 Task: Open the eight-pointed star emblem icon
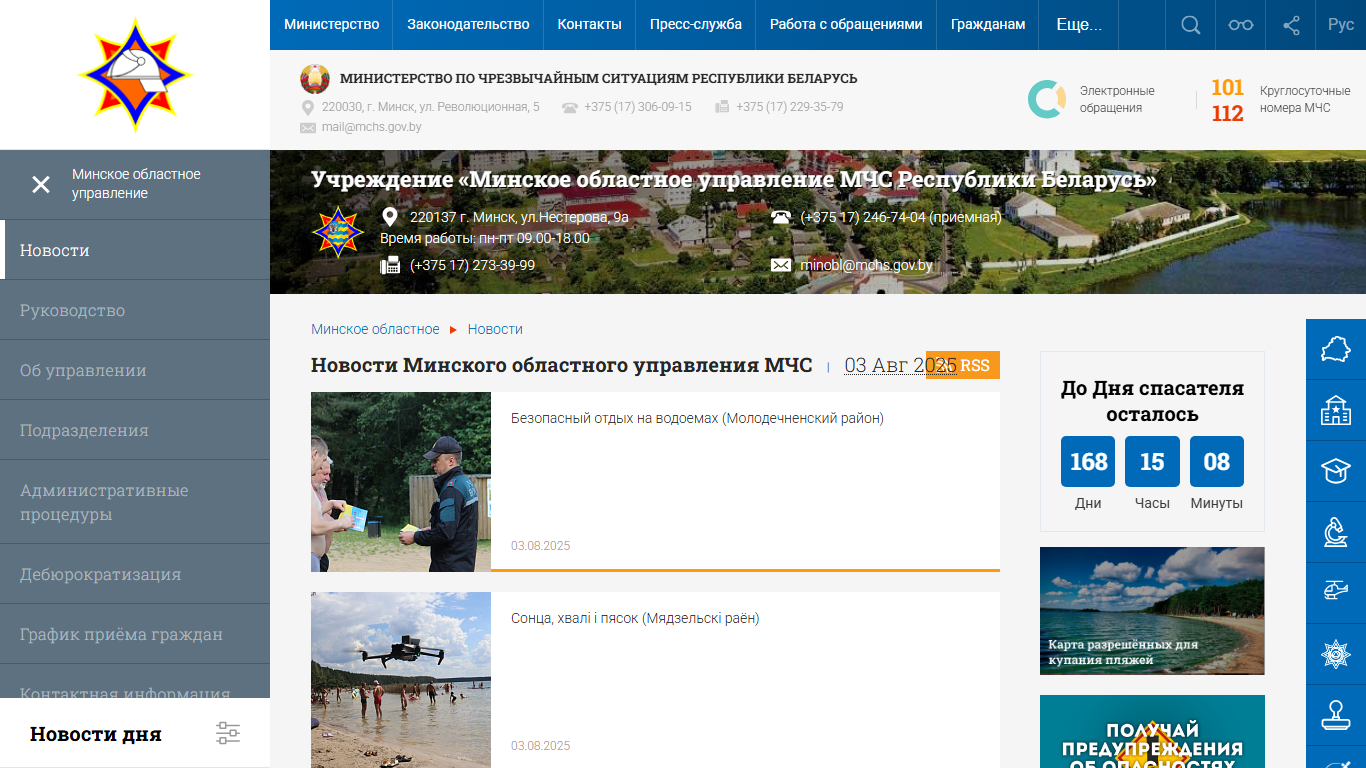coord(1336,654)
